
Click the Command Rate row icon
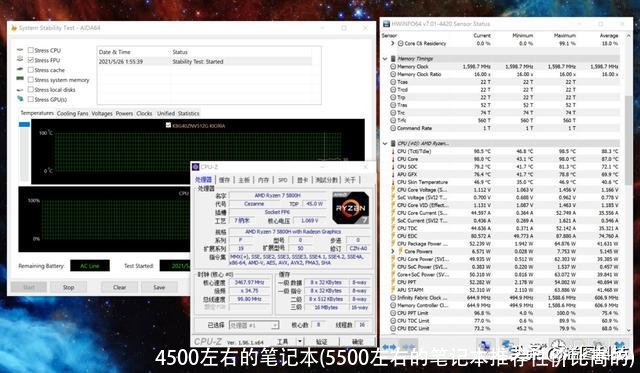tap(393, 128)
